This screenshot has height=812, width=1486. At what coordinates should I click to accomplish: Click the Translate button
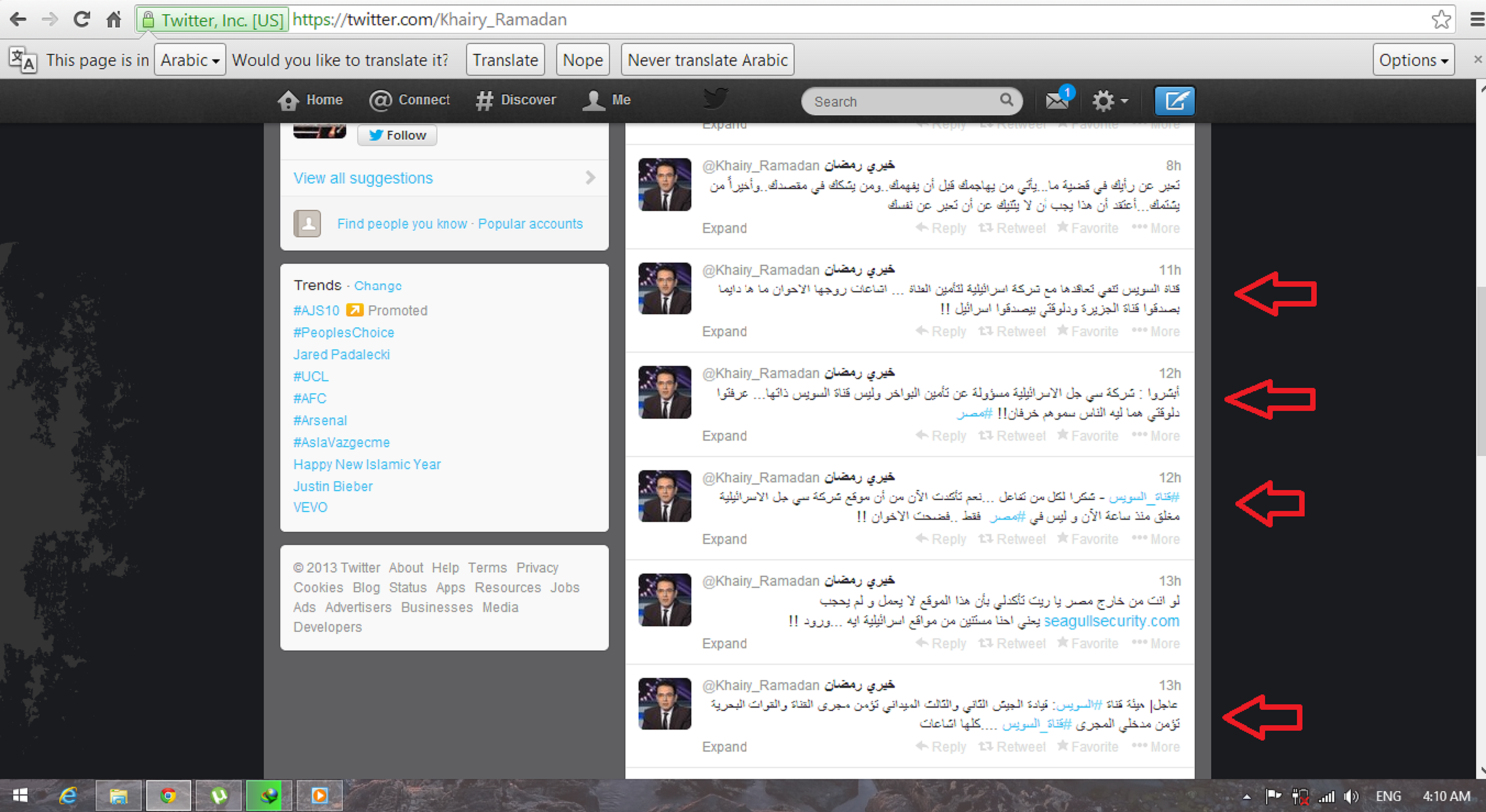[x=505, y=60]
